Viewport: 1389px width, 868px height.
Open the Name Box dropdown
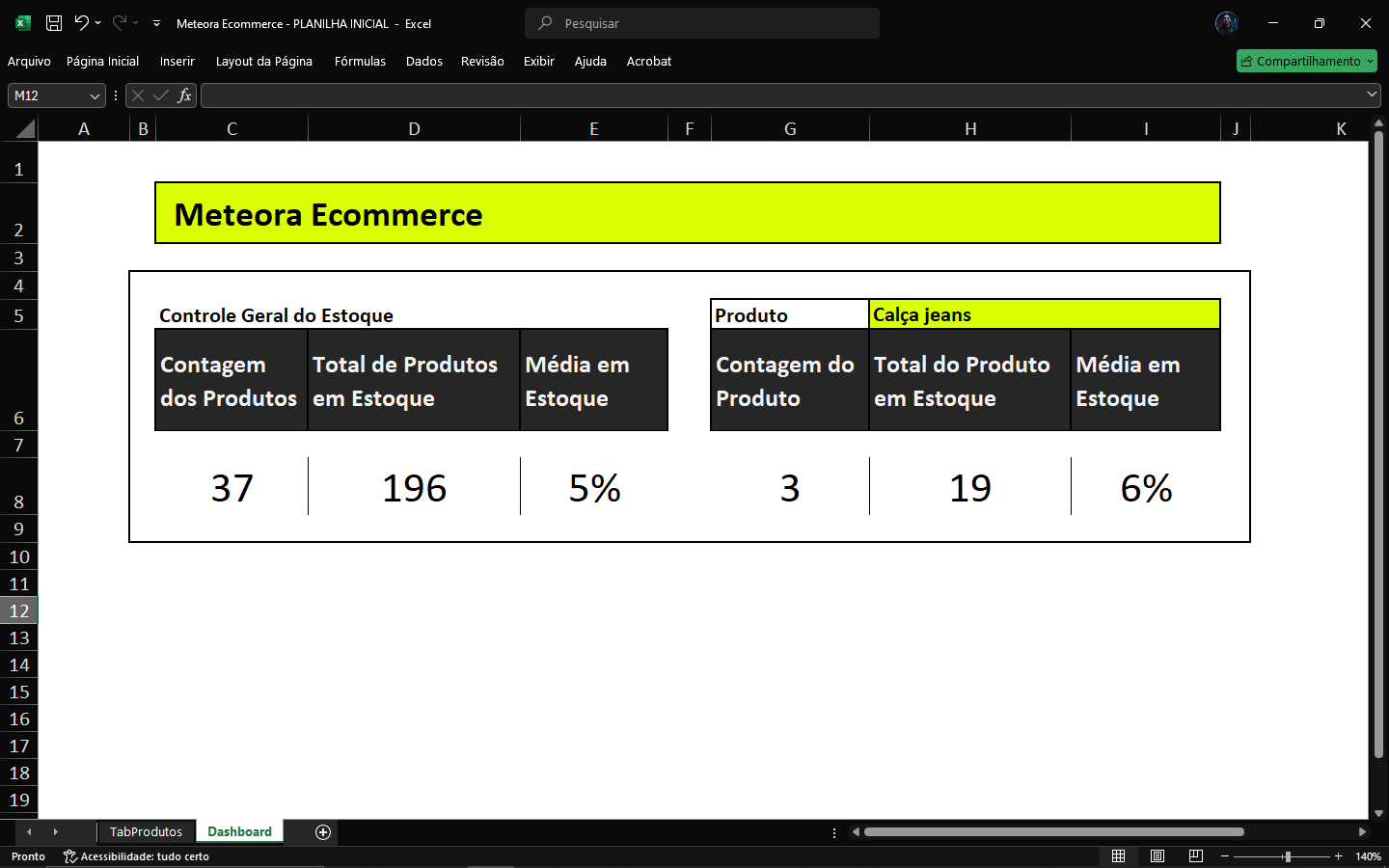93,95
